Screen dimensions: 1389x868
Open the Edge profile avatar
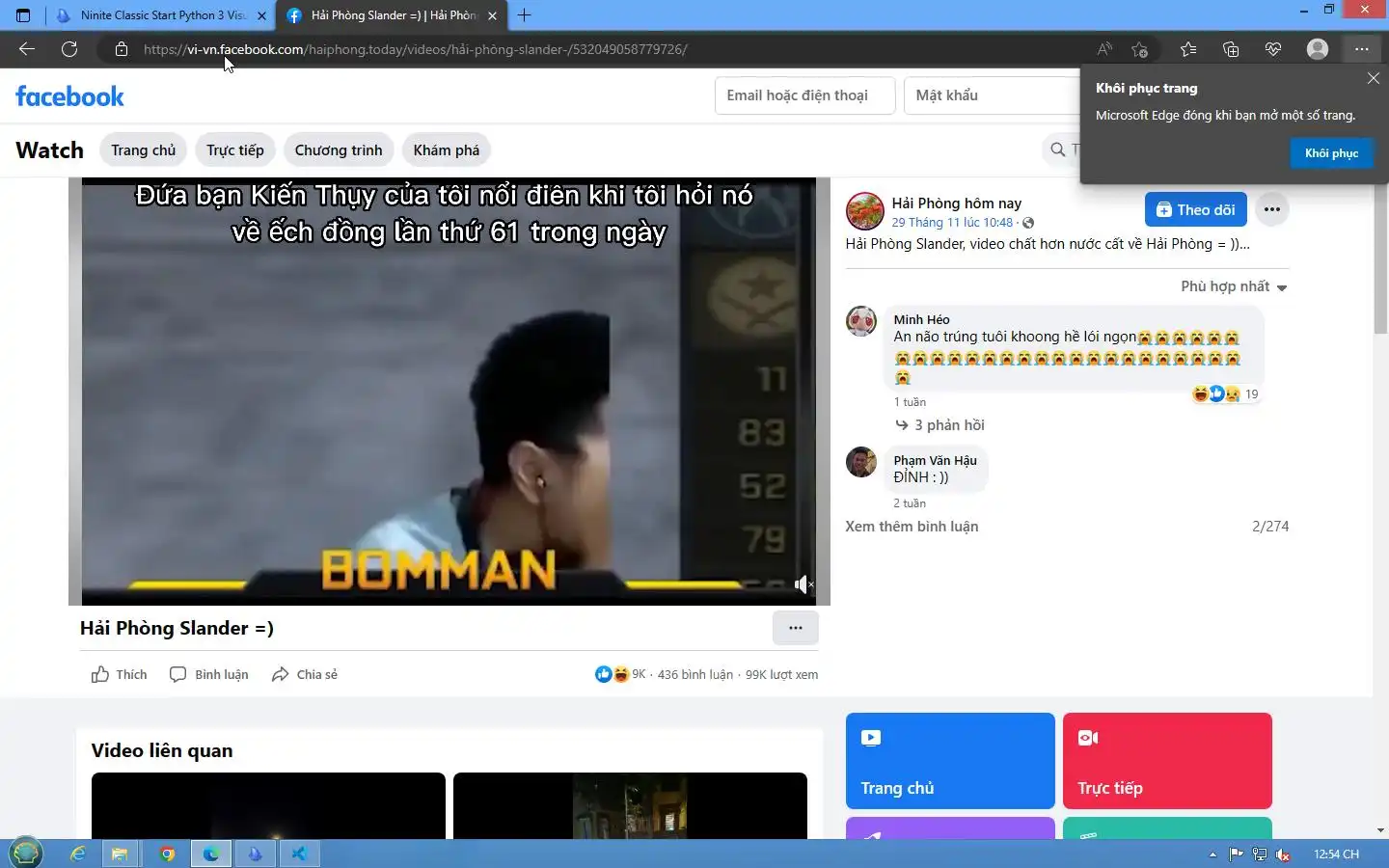coord(1318,49)
